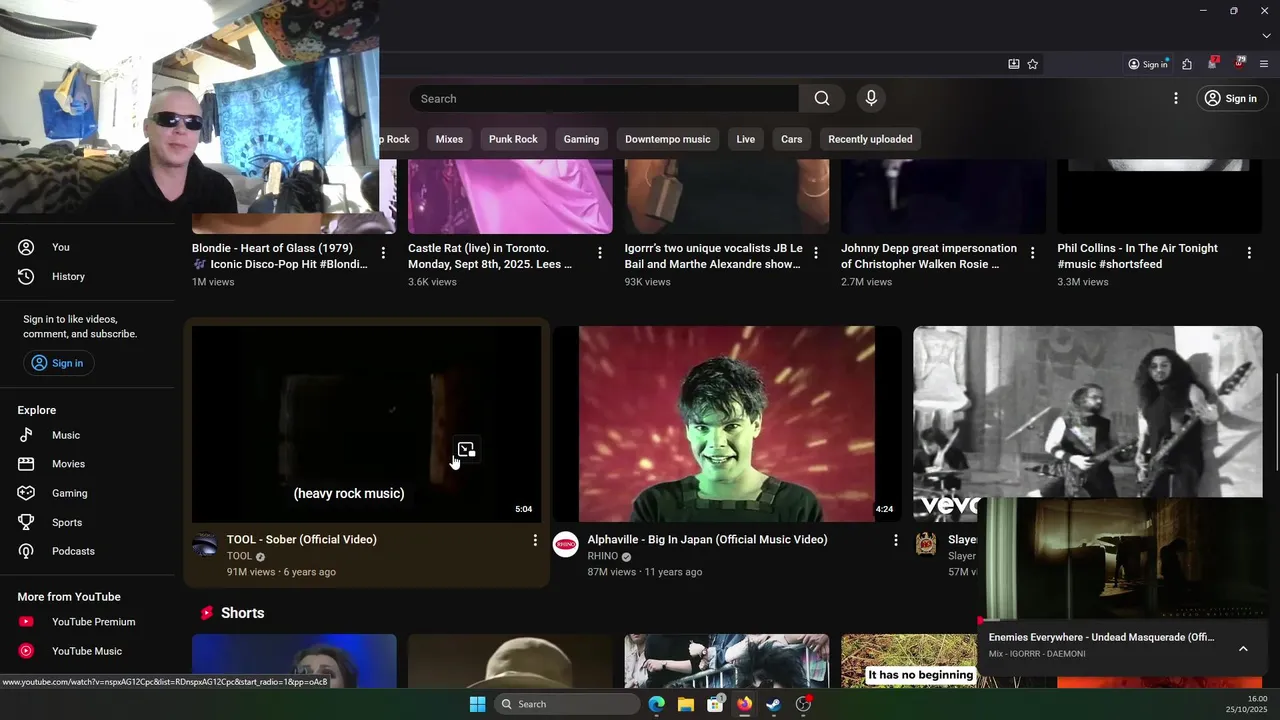Open options for Blondie Heart of Glass short

coord(383,253)
